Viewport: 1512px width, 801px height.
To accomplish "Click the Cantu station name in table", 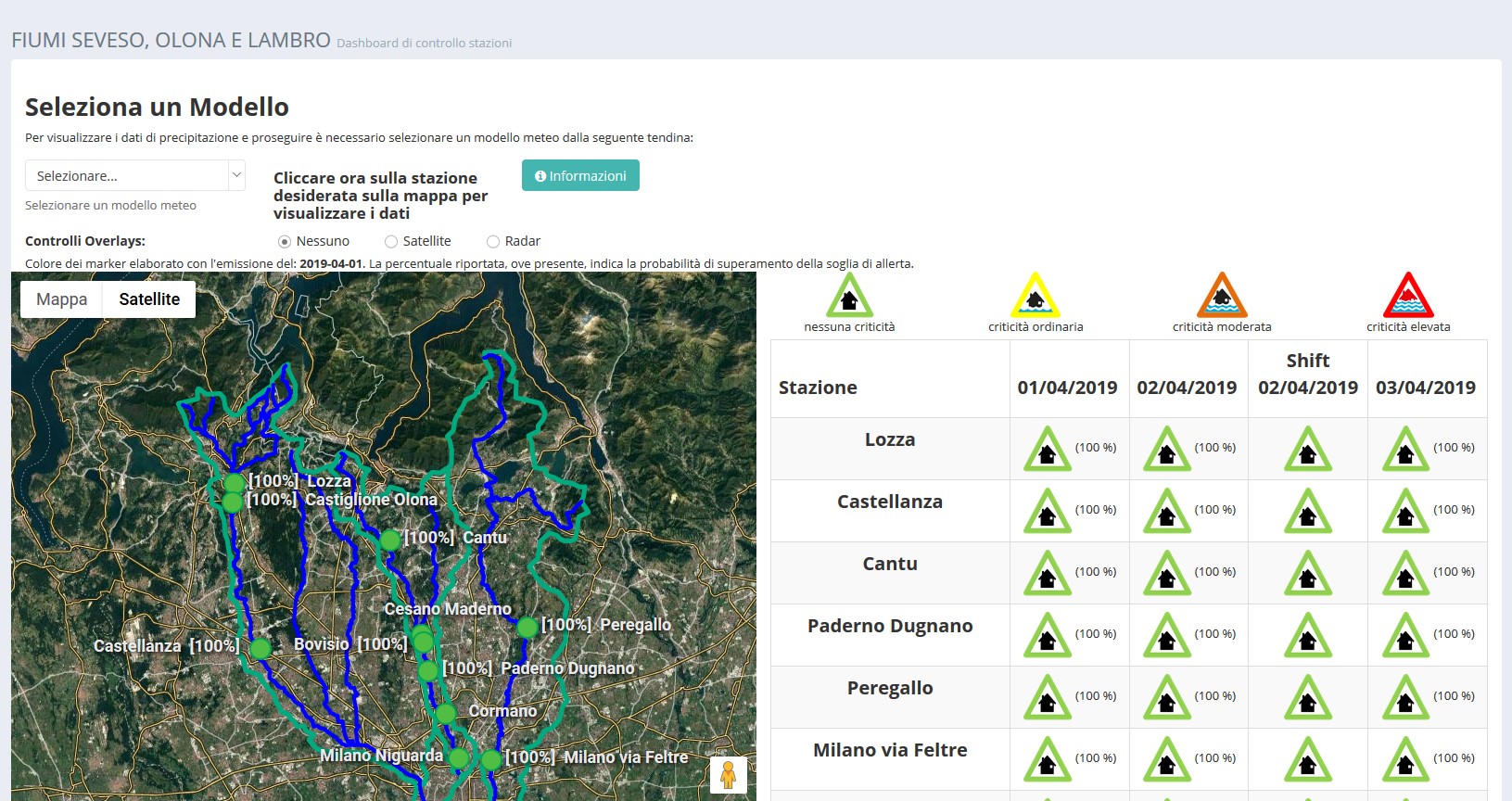I will 890,564.
